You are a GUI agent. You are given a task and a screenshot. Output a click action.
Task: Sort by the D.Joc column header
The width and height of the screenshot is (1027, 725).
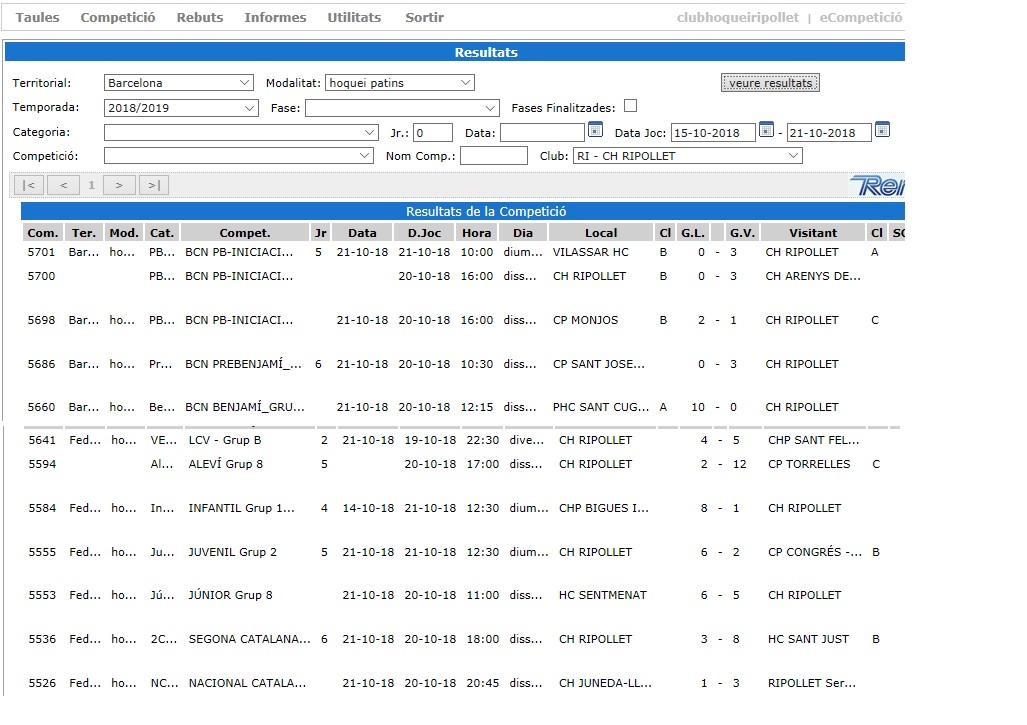pos(424,232)
